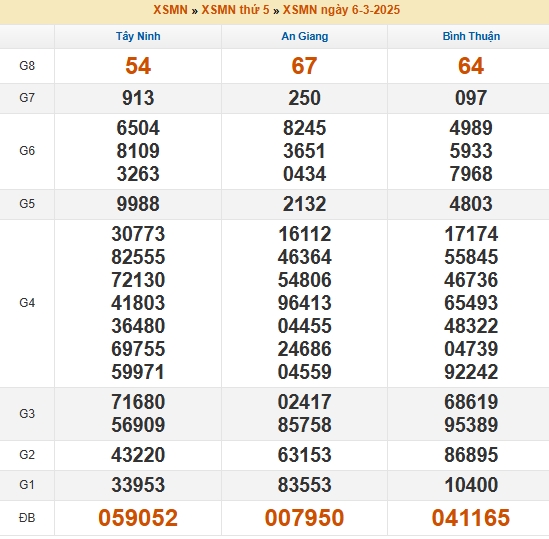
Task: Click An Giang special prize 007950
Action: (304, 518)
